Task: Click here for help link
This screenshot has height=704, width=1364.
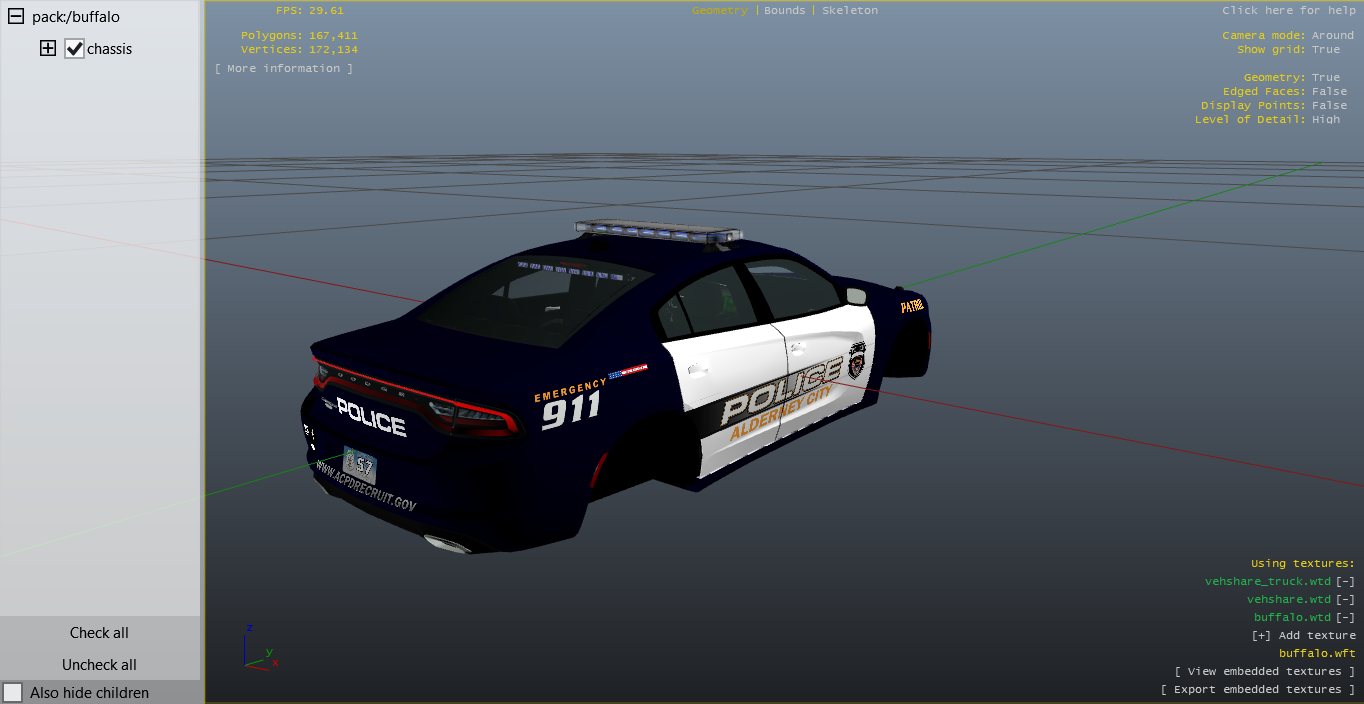Action: pos(1289,10)
